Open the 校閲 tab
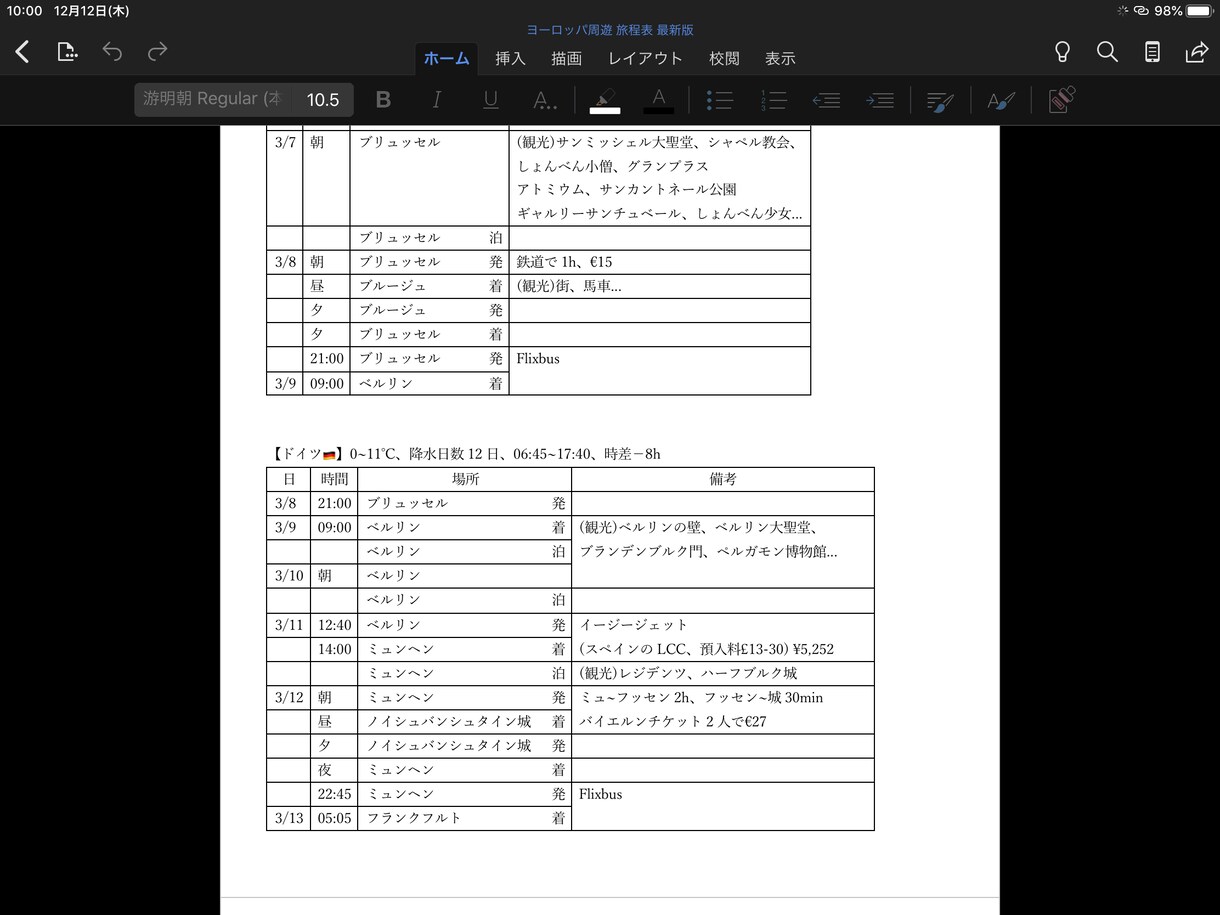This screenshot has width=1220, height=915. (724, 58)
